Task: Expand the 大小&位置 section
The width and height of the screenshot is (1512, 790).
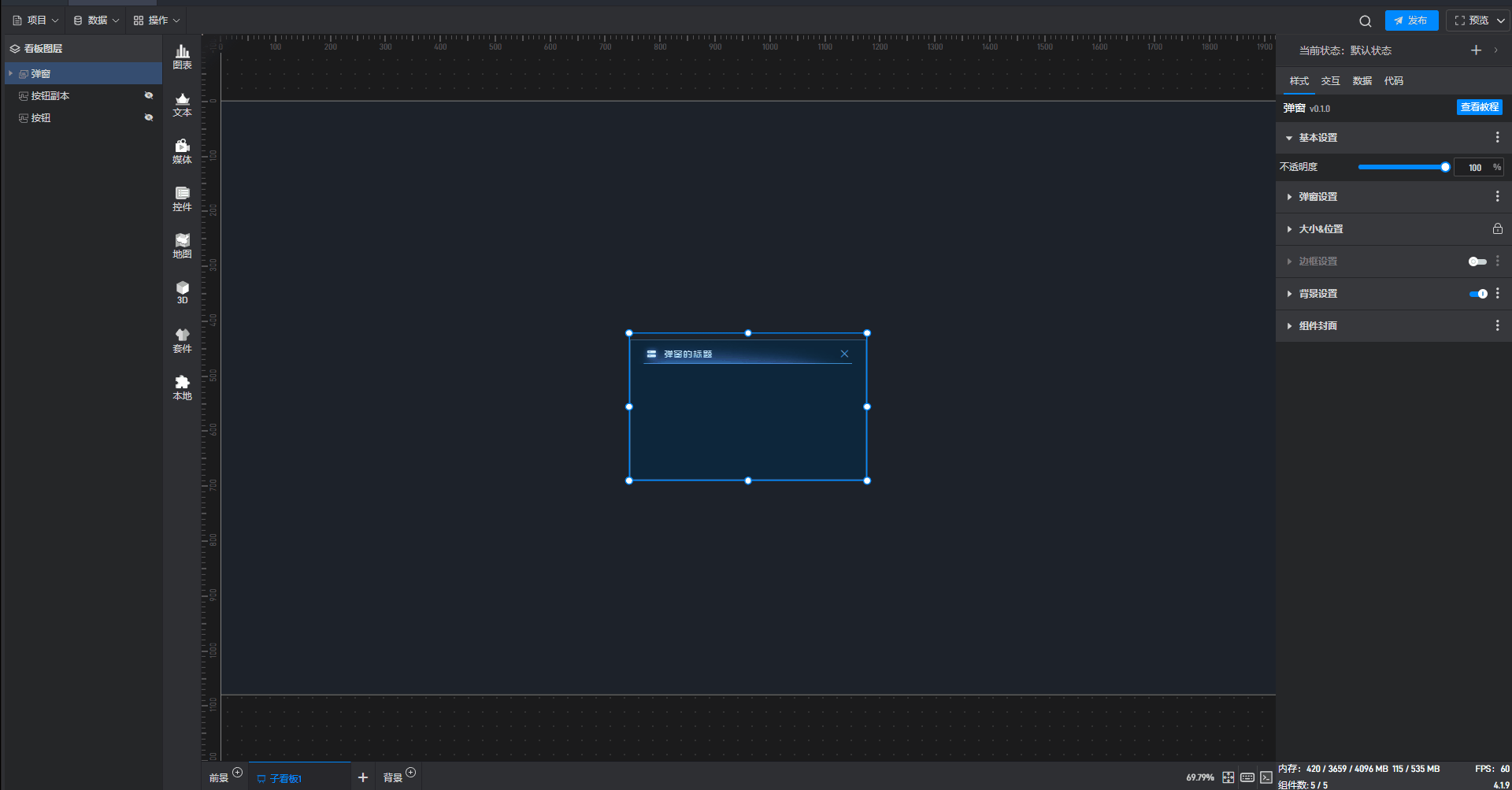Action: pyautogui.click(x=1321, y=229)
